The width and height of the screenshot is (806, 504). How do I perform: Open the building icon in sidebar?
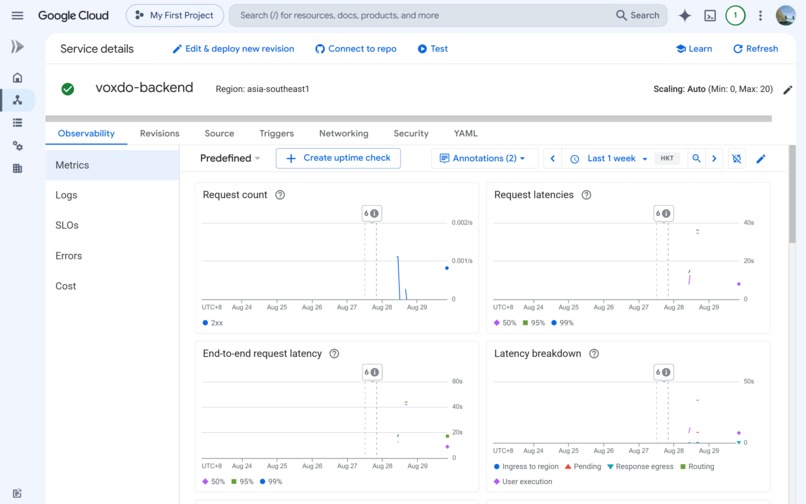17,168
